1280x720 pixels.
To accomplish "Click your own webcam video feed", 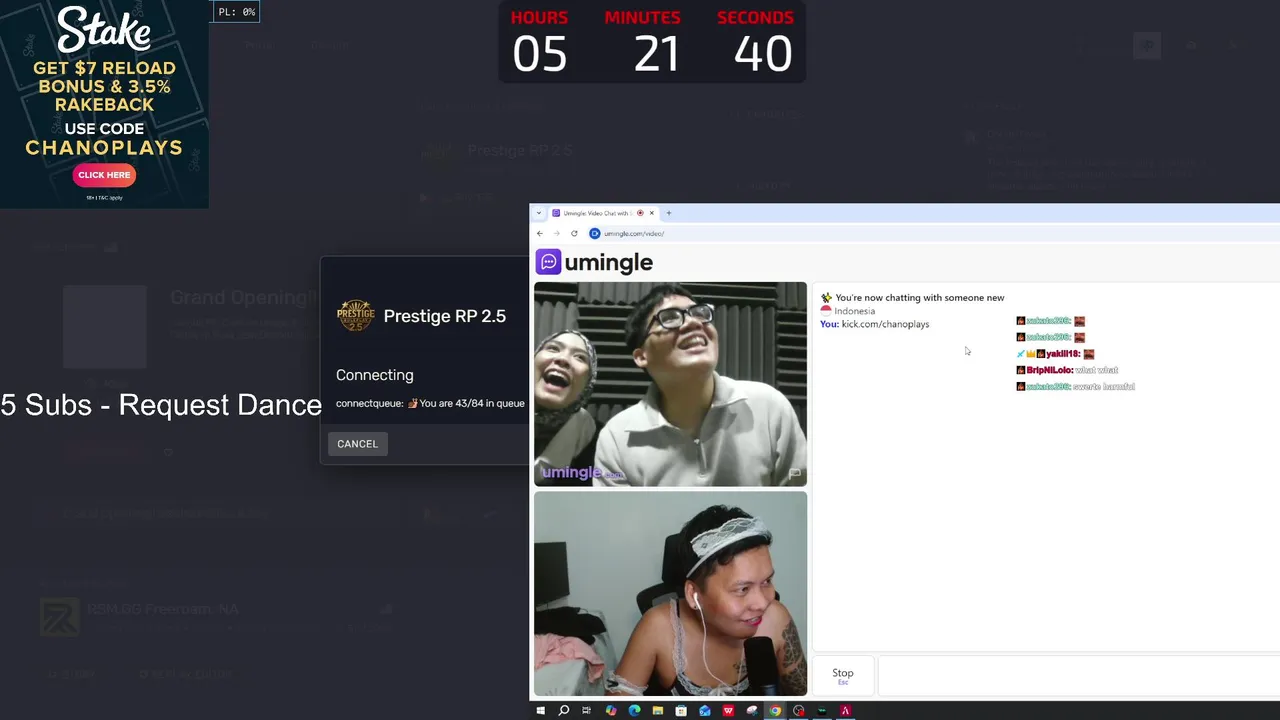I will [670, 593].
